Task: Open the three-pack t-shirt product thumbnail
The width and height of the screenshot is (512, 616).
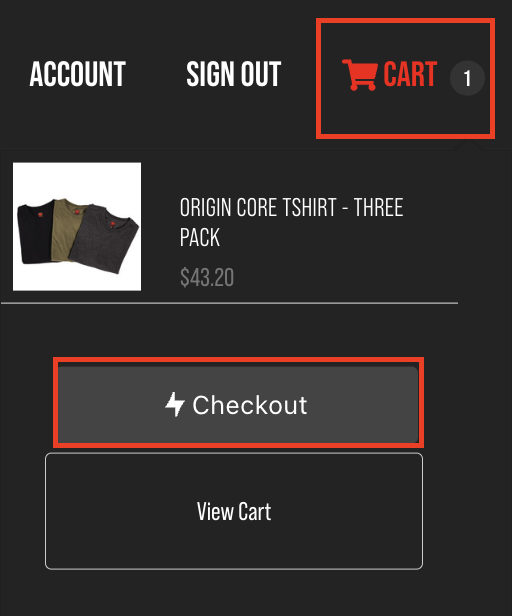Action: click(x=77, y=227)
